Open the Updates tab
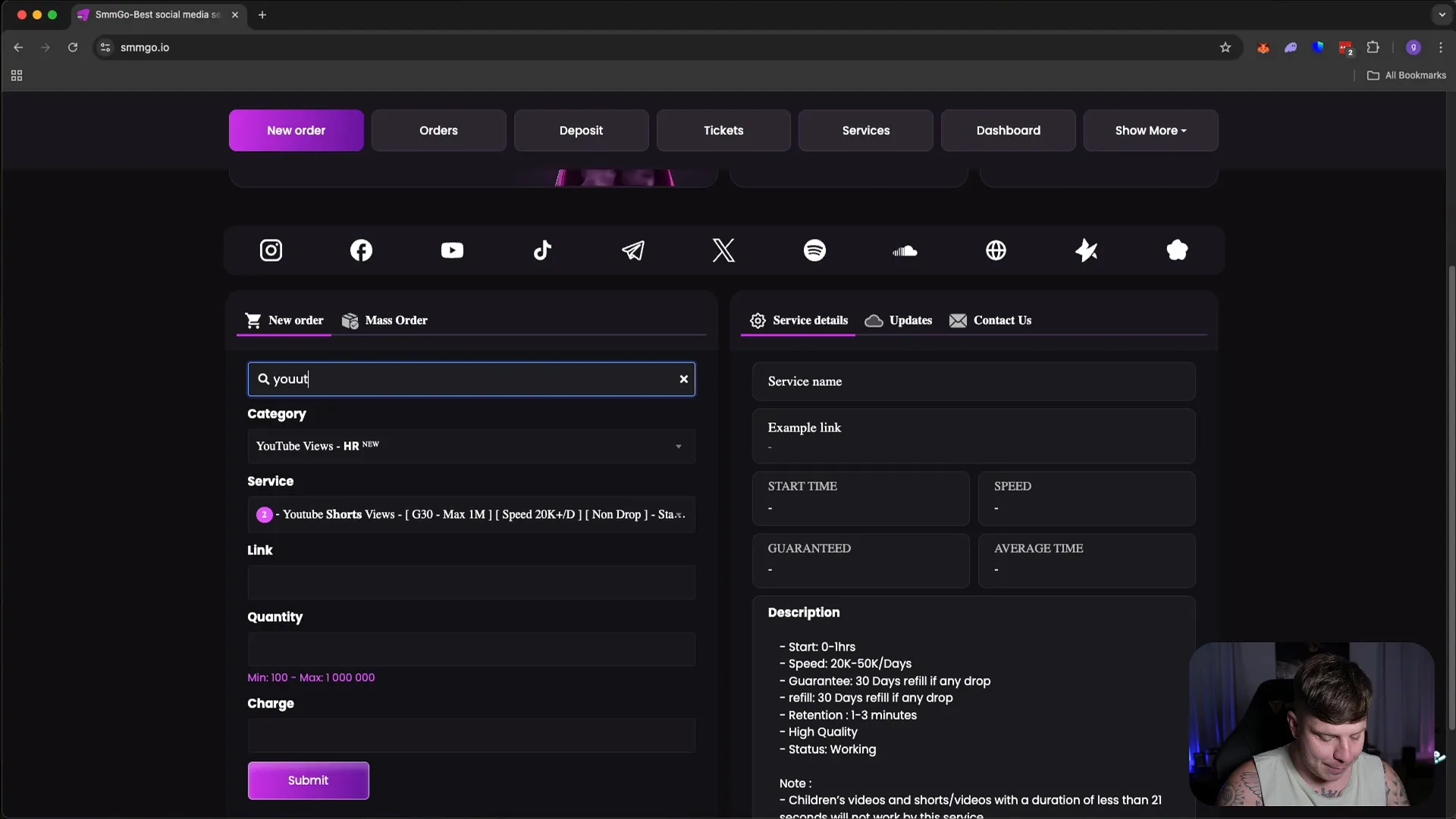The image size is (1456, 819). point(899,321)
